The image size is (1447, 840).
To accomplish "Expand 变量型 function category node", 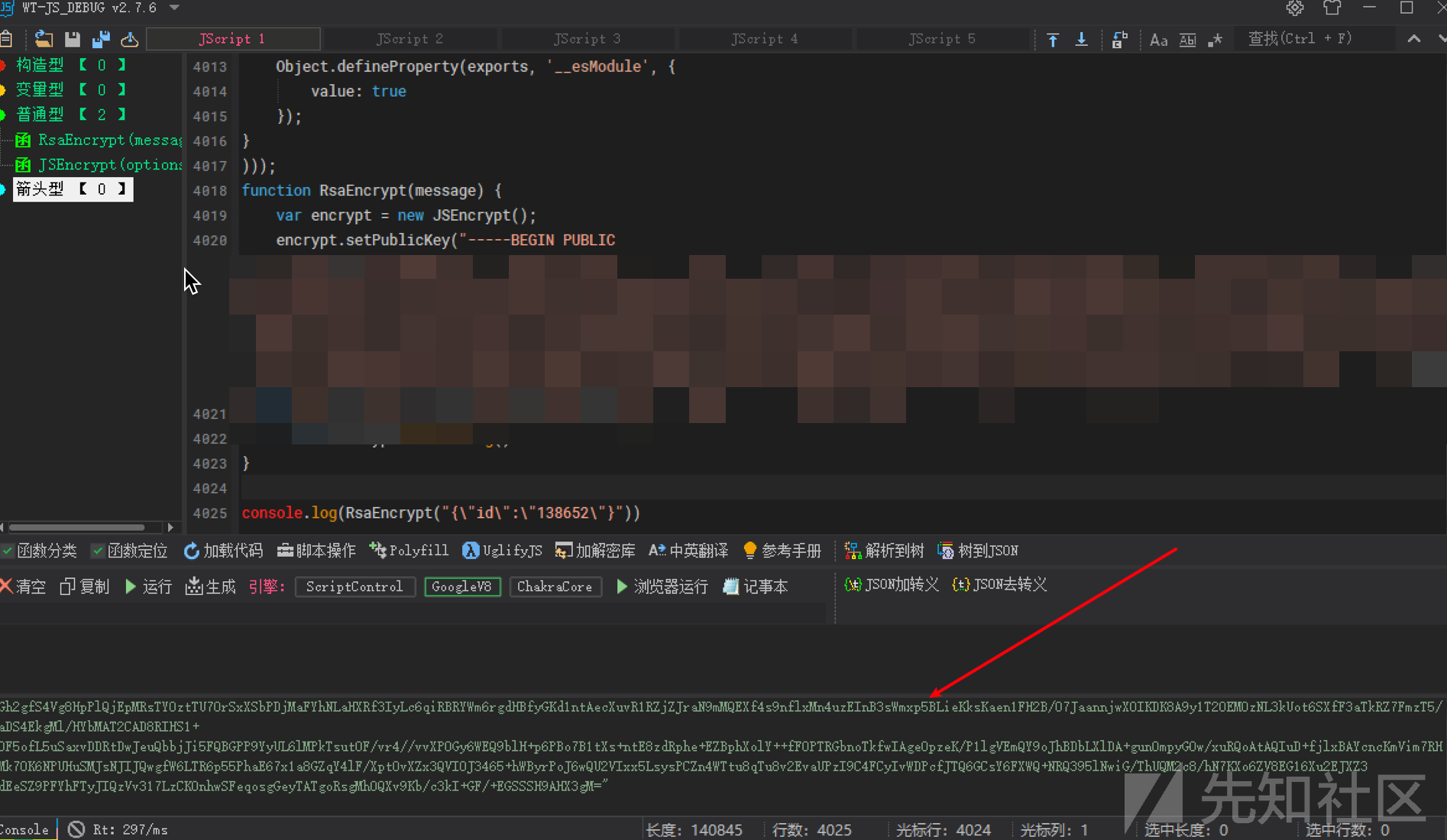I will tap(70, 89).
